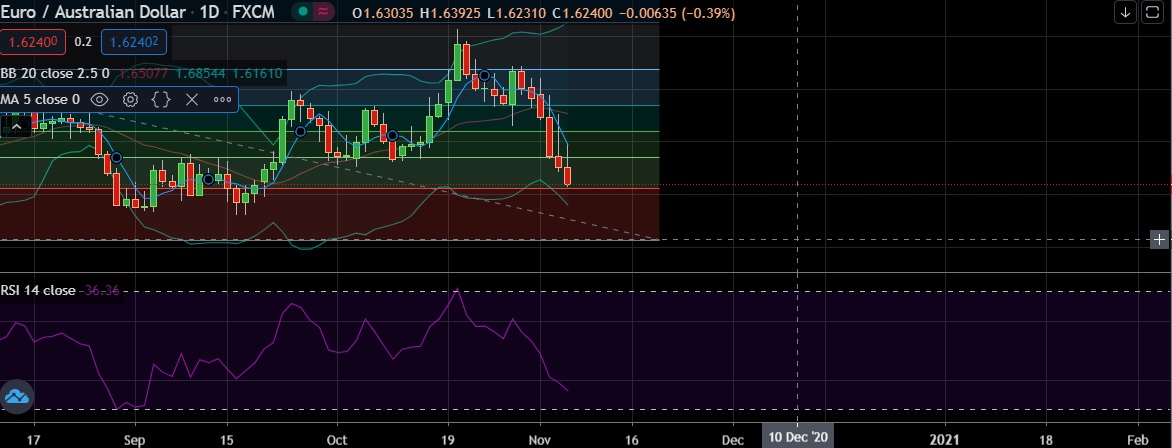Click the Feb label on time axis
Screen dimensions: 1172x448
1138,440
